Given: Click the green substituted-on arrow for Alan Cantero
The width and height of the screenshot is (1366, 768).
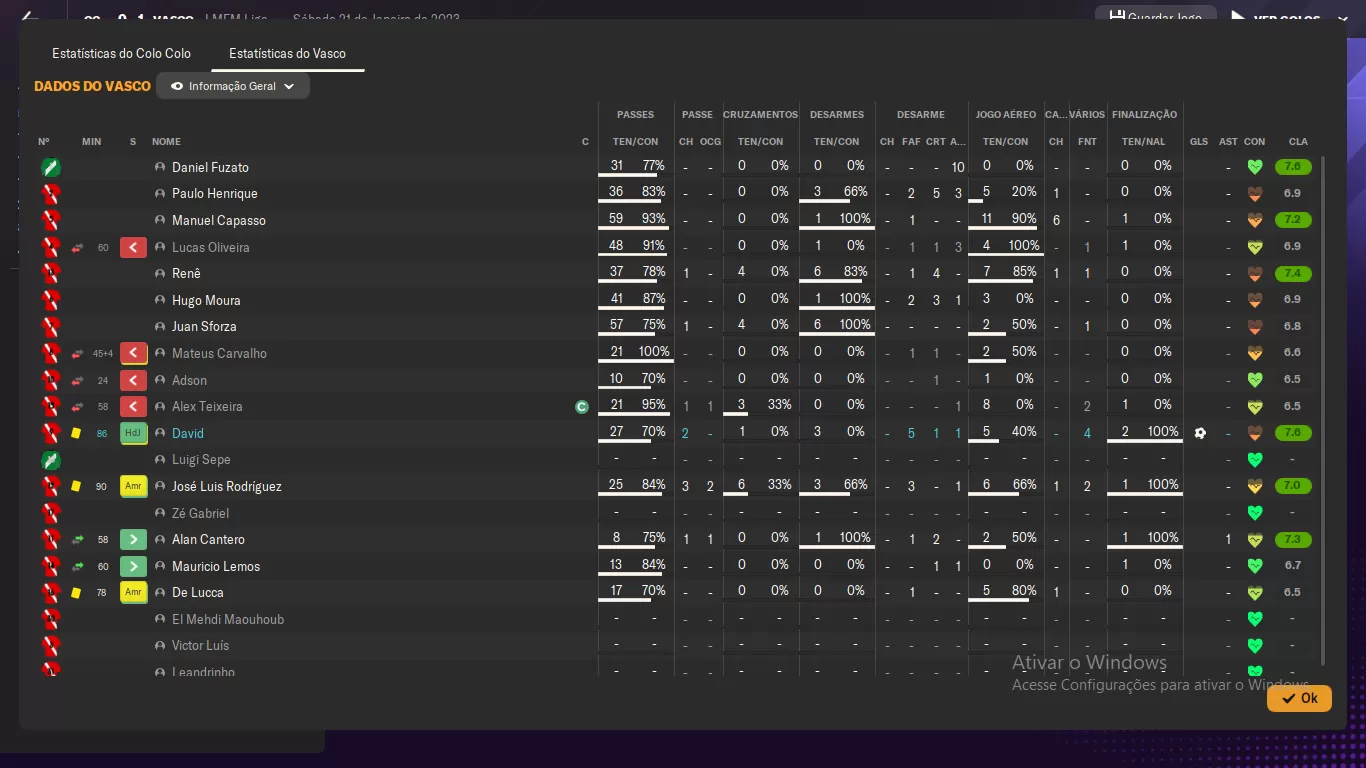Looking at the screenshot, I should pos(133,540).
